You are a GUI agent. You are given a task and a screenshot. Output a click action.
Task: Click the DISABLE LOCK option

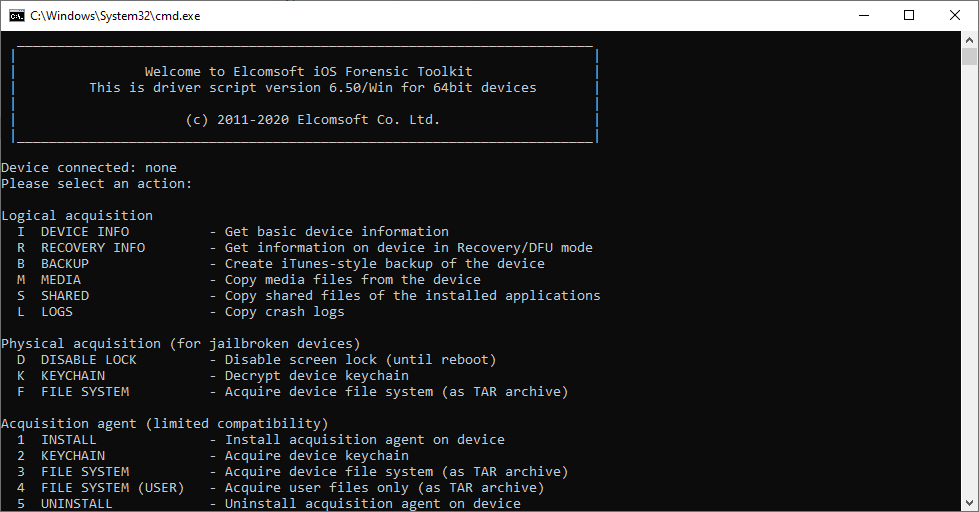click(x=89, y=360)
